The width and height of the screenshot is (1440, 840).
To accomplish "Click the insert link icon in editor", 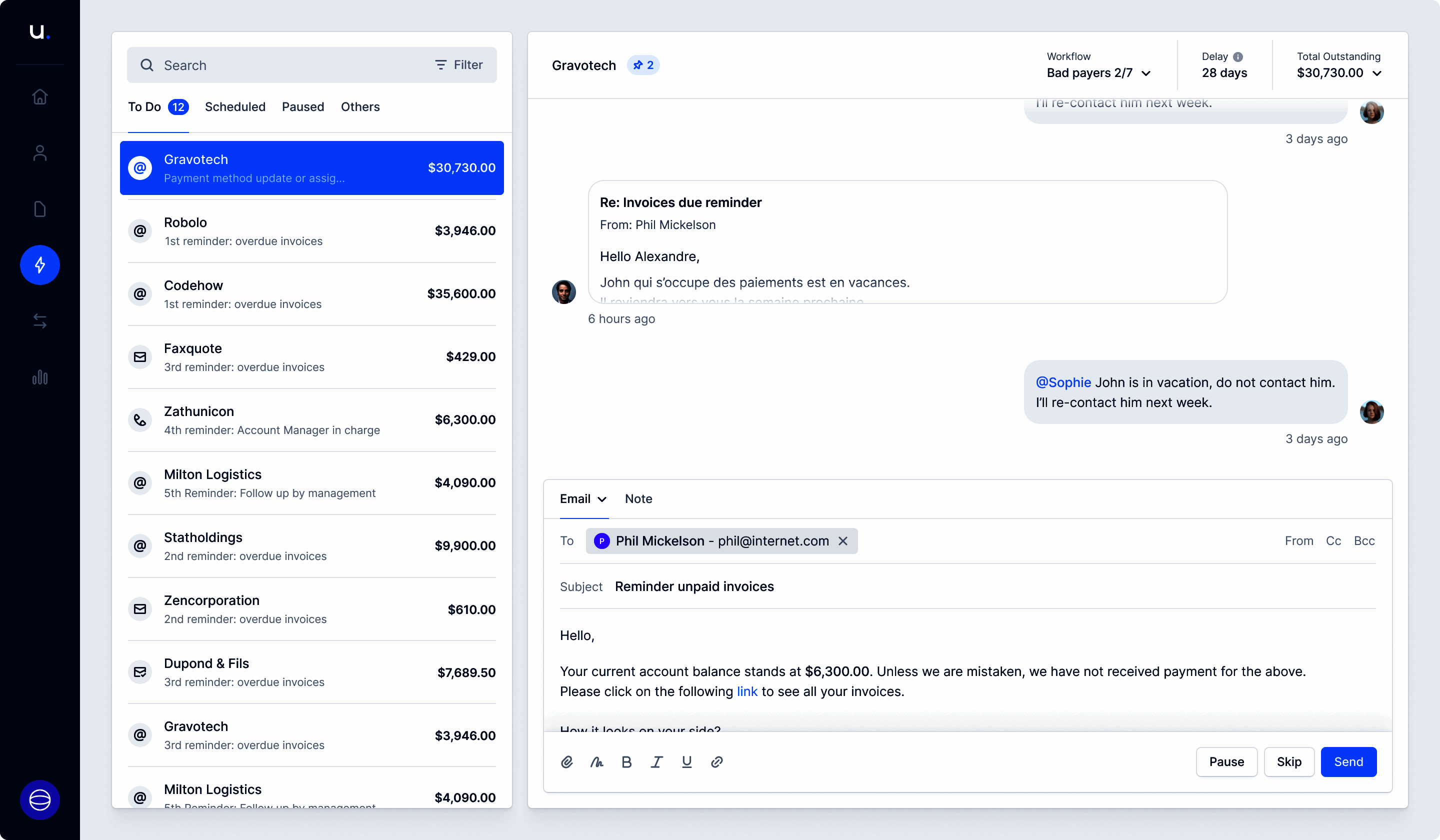I will pyautogui.click(x=716, y=761).
